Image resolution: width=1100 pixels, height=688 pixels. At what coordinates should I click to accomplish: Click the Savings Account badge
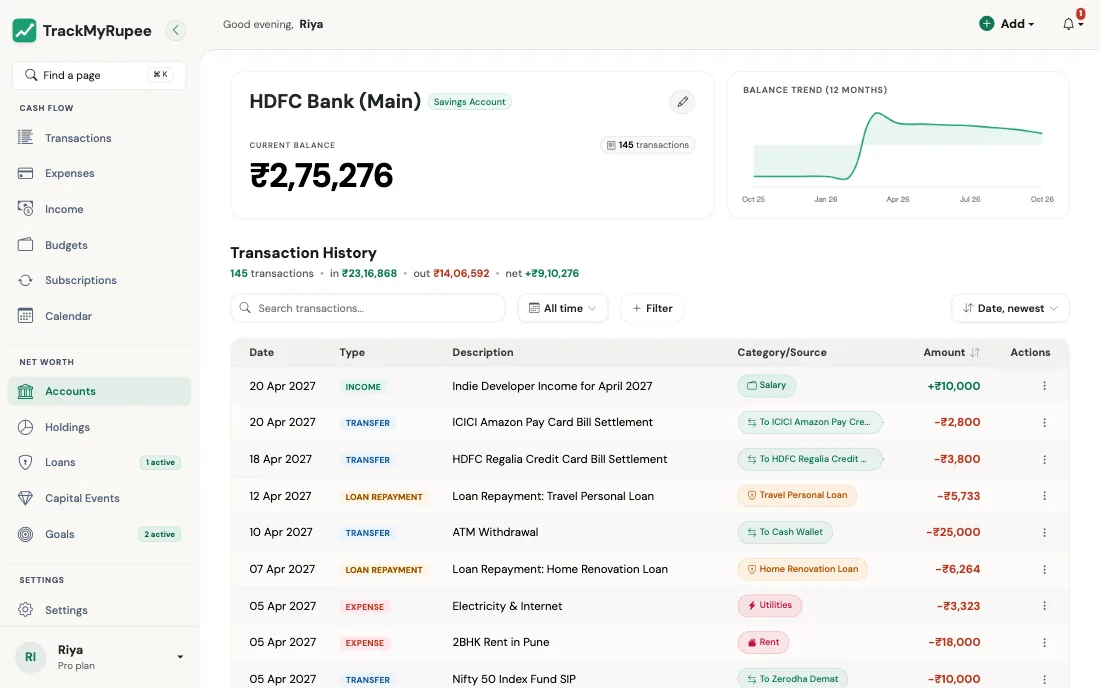tap(469, 102)
